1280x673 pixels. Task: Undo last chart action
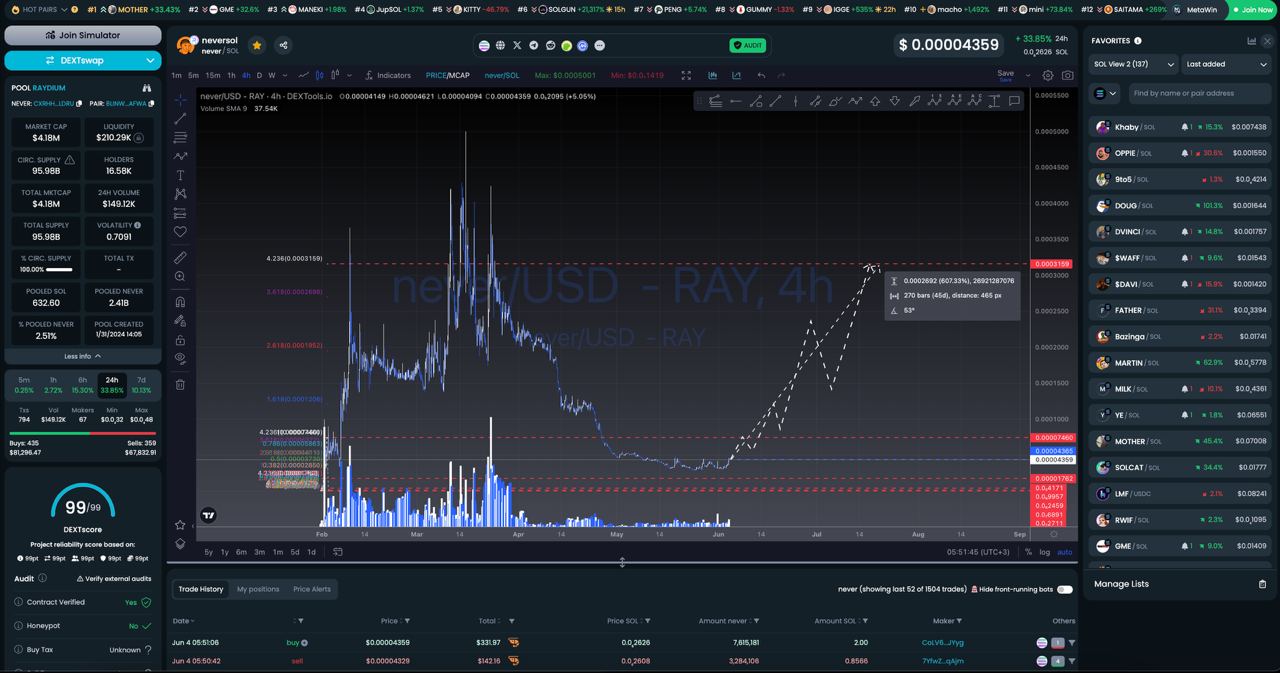pyautogui.click(x=761, y=75)
